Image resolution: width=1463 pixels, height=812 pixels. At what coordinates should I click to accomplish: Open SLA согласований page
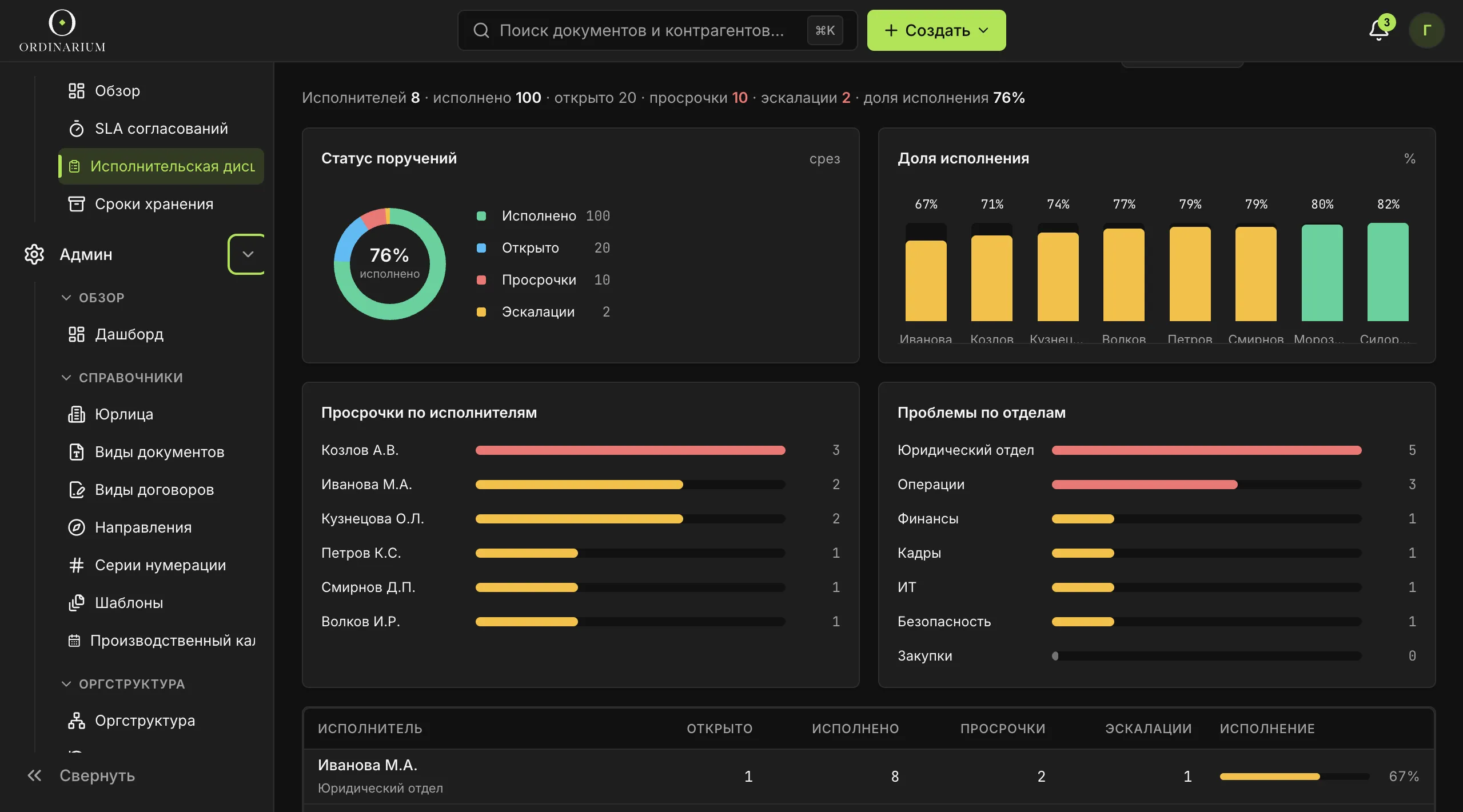(x=161, y=129)
